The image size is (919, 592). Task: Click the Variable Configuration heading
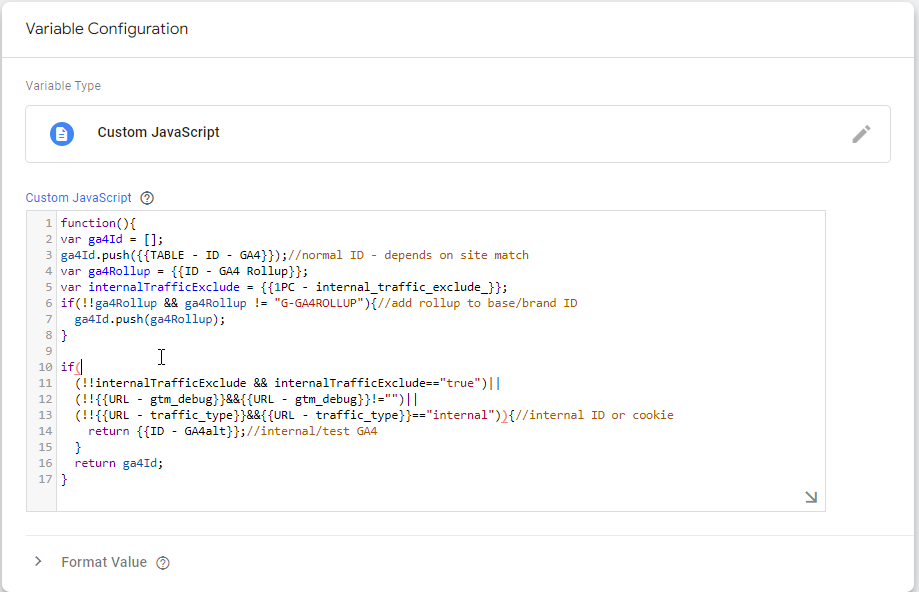(106, 29)
